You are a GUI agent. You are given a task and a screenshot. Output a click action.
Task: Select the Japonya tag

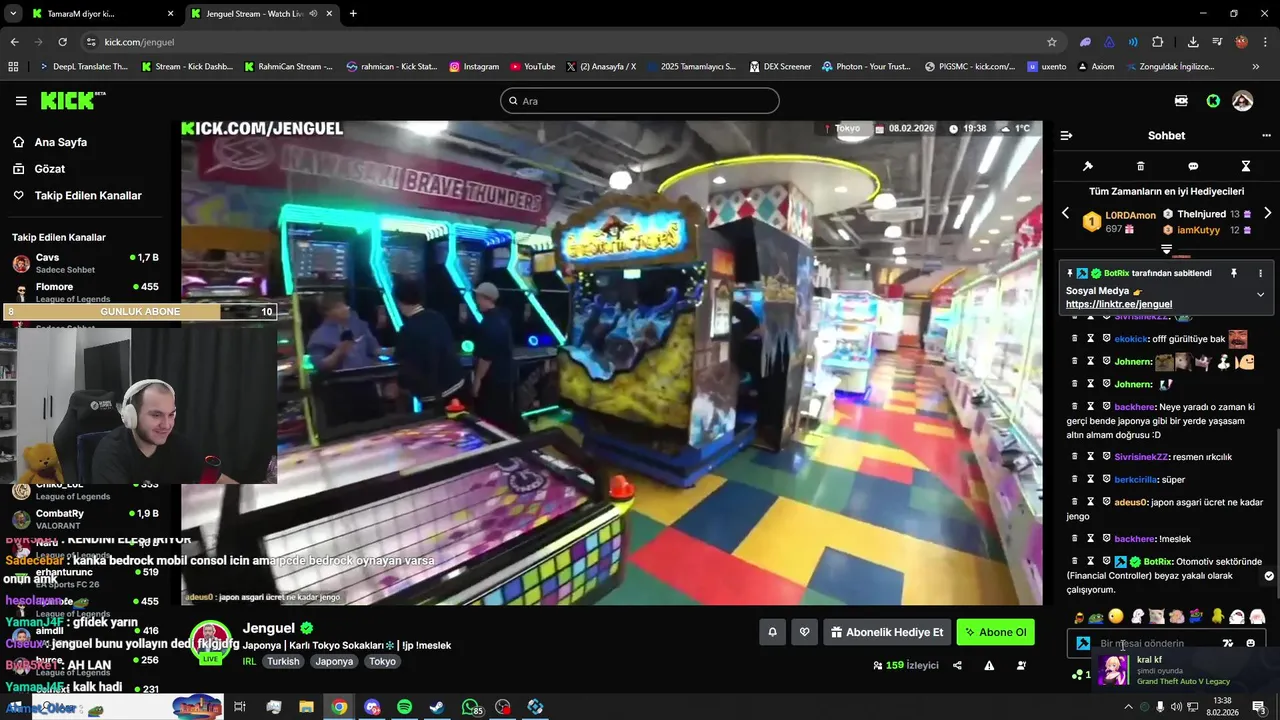coord(334,661)
